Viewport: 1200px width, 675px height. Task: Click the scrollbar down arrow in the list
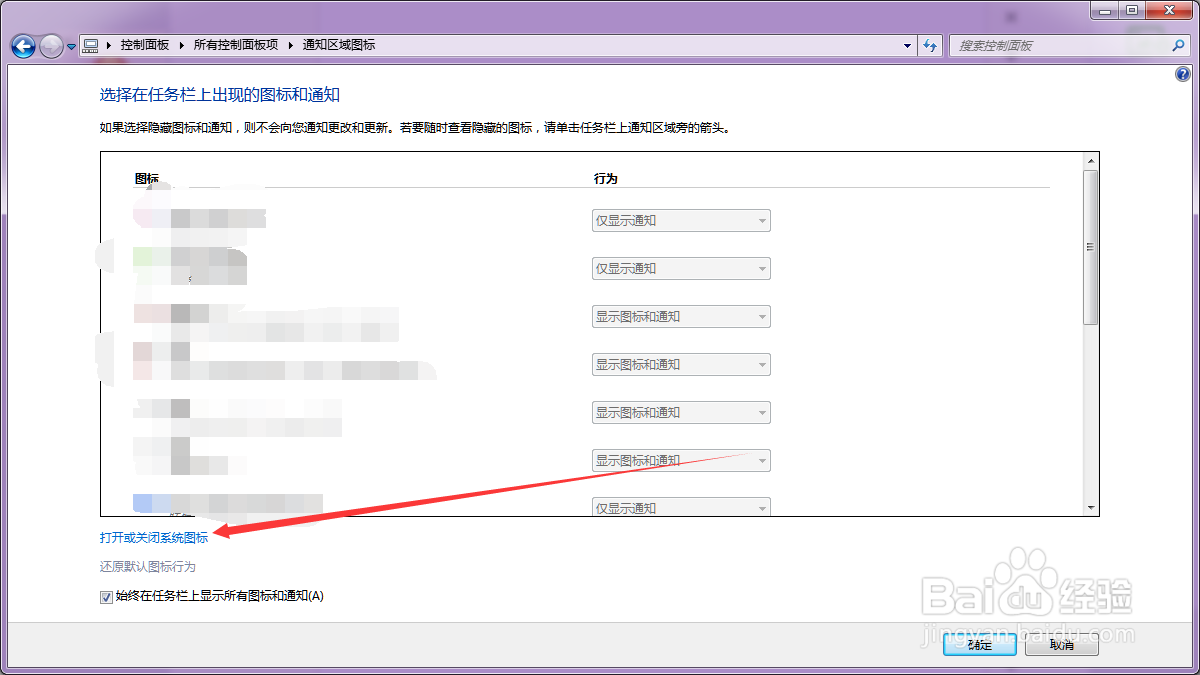pyautogui.click(x=1090, y=508)
